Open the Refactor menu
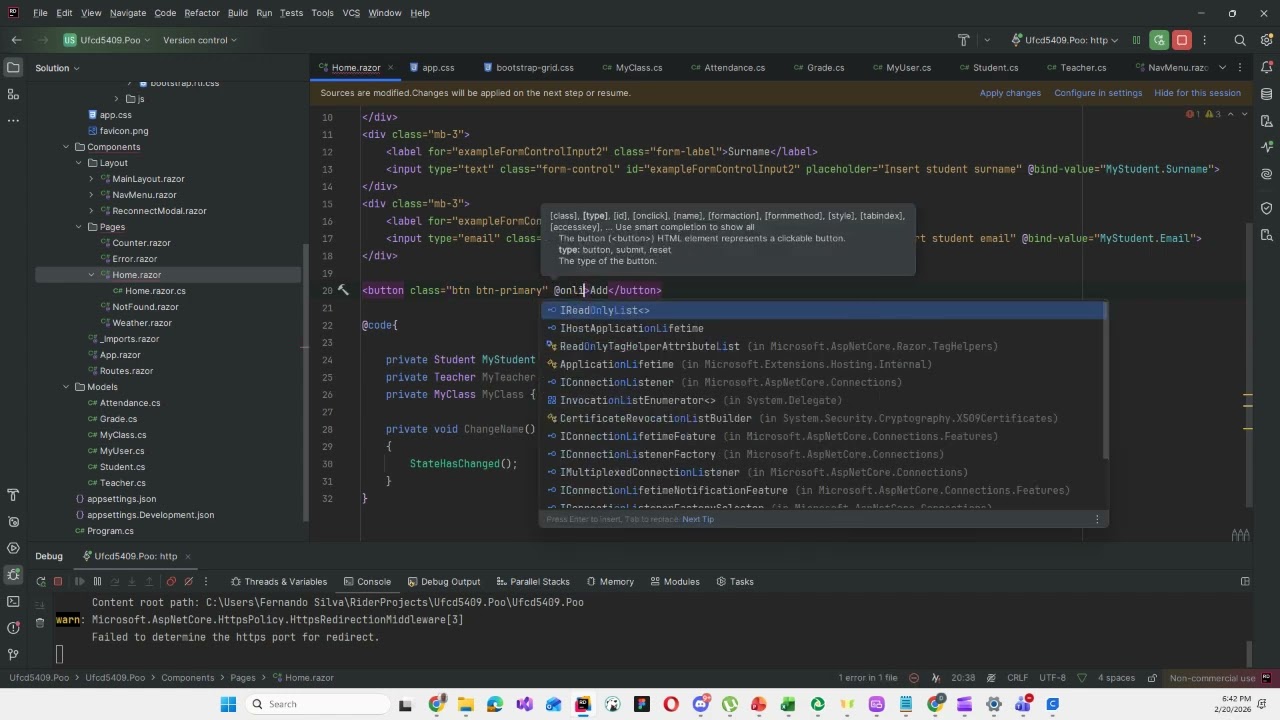Viewport: 1280px width, 720px height. pyautogui.click(x=202, y=13)
